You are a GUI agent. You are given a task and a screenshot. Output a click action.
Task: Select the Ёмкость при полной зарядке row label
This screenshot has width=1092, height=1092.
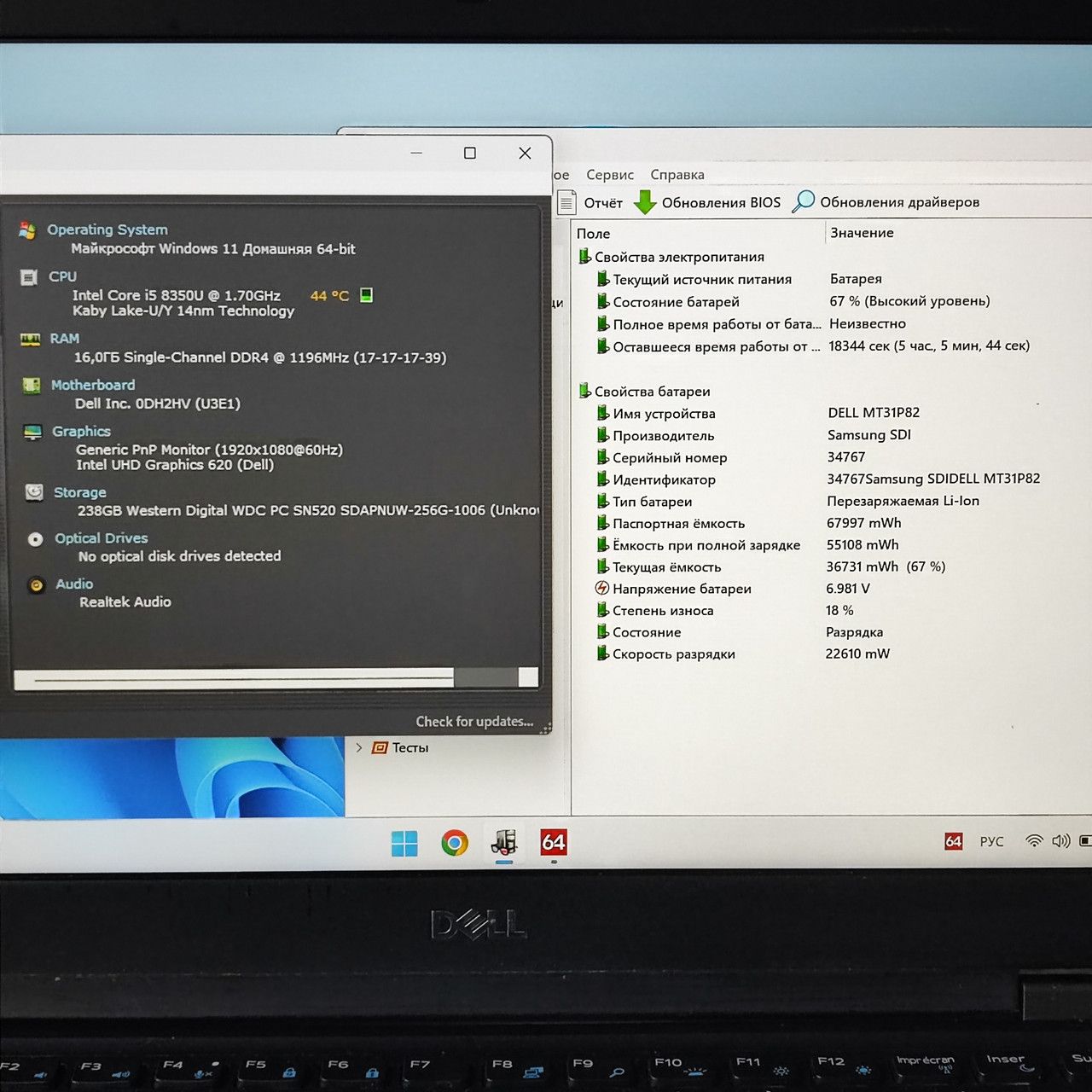pyautogui.click(x=706, y=545)
